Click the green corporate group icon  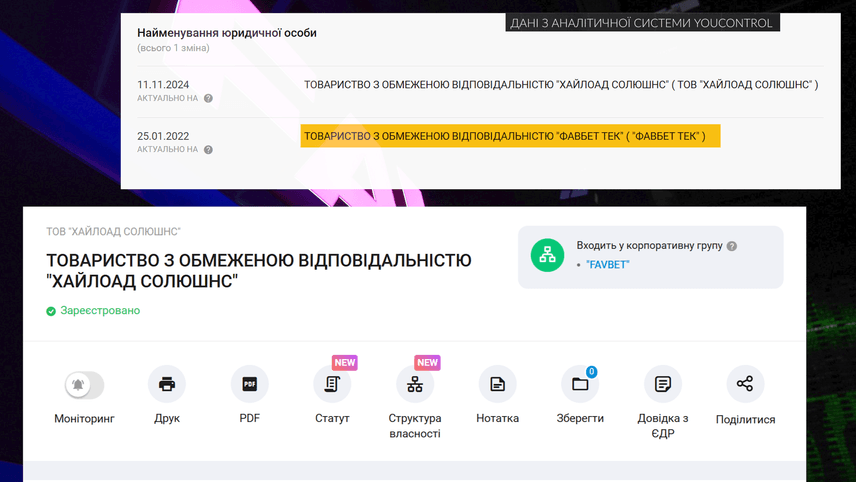point(547,256)
